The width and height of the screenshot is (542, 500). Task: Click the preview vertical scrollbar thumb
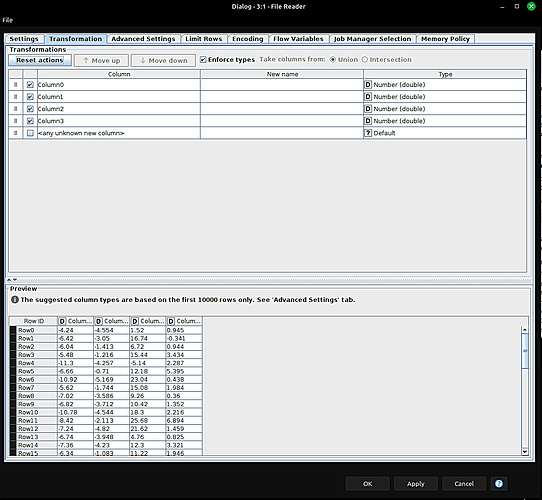[525, 351]
